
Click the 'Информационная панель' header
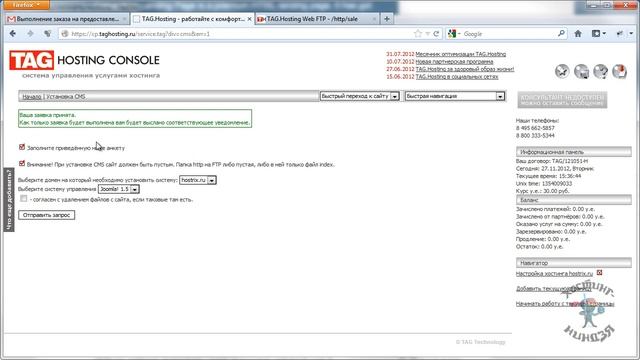(573, 152)
